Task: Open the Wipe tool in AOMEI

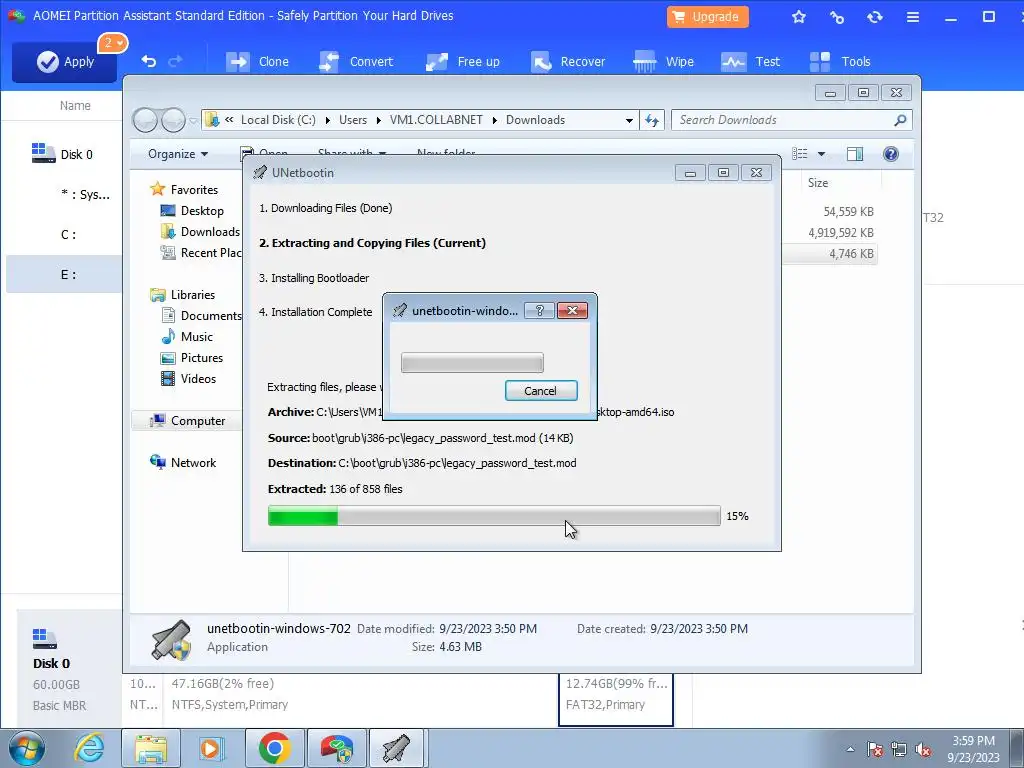Action: click(664, 61)
